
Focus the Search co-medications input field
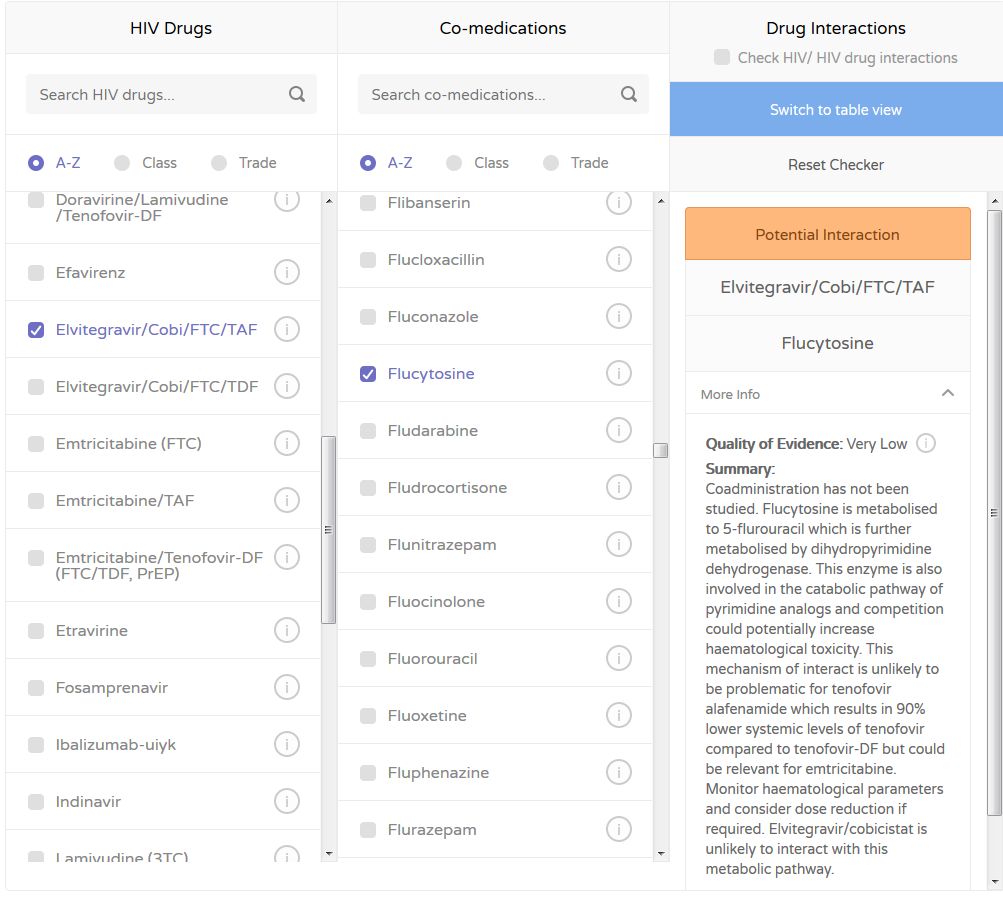coord(490,95)
